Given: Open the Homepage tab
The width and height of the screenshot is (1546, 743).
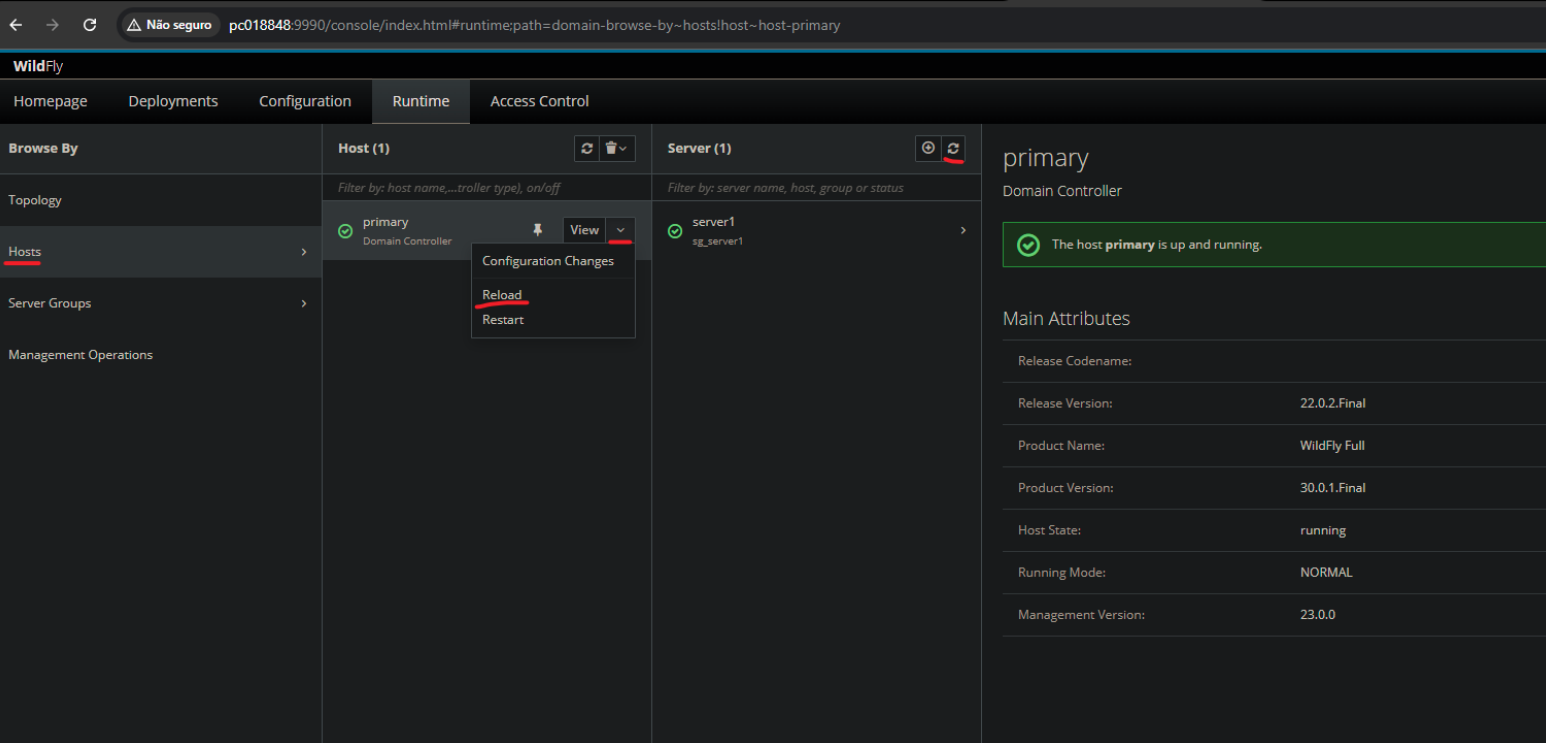Looking at the screenshot, I should pos(50,101).
